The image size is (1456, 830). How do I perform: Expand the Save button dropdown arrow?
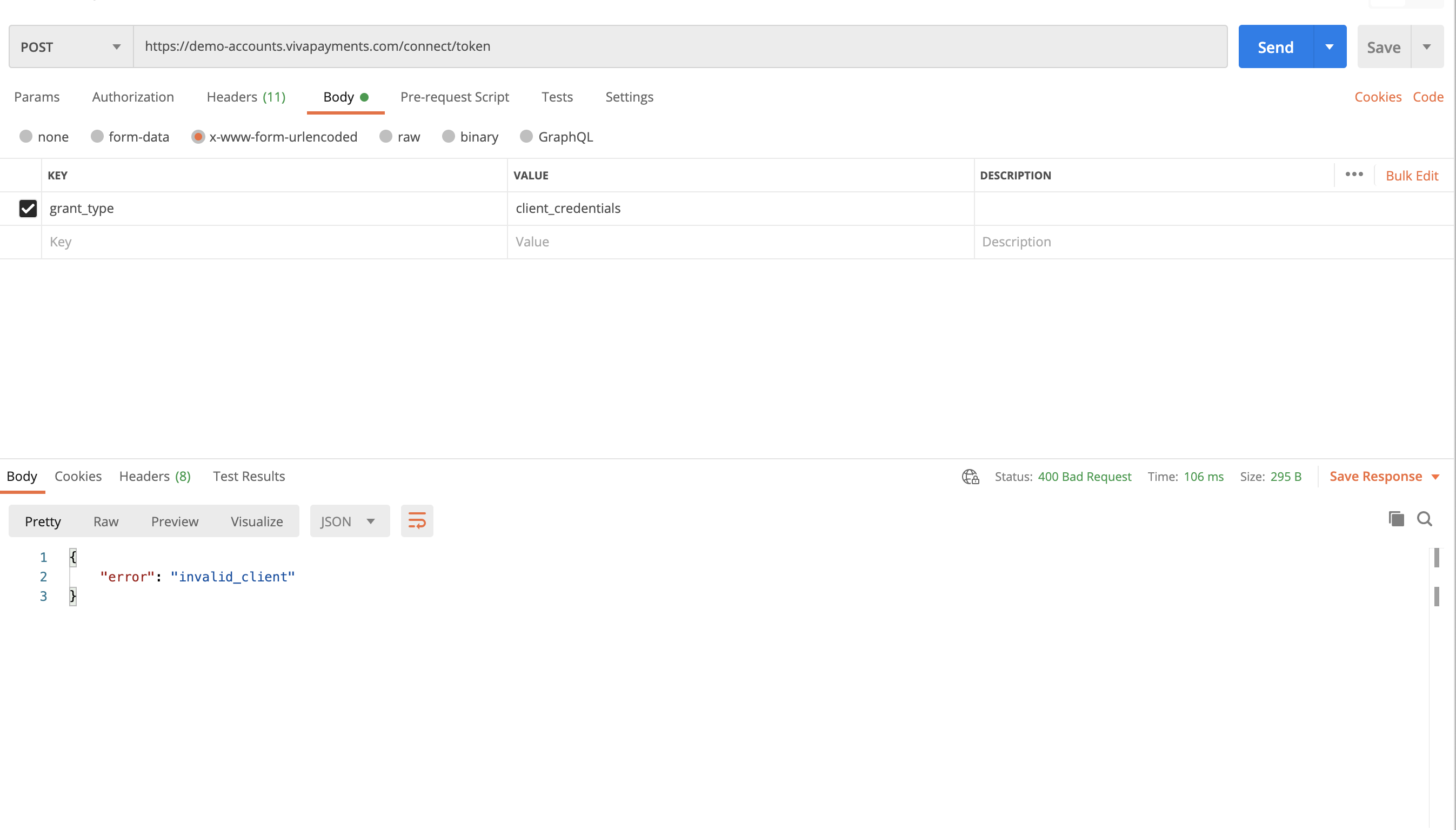pyautogui.click(x=1427, y=47)
